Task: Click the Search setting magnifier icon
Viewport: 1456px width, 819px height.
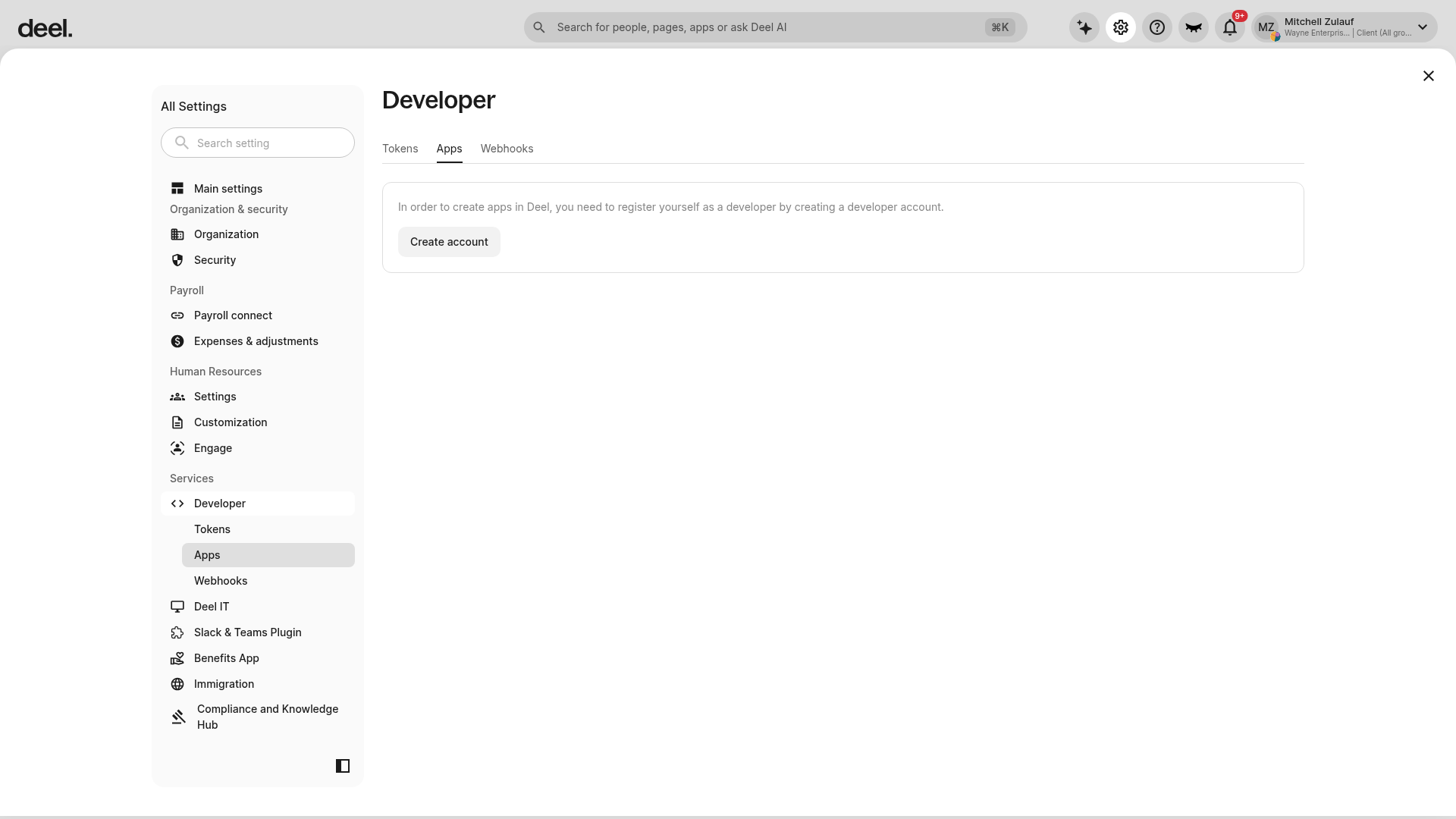Action: pos(182,143)
